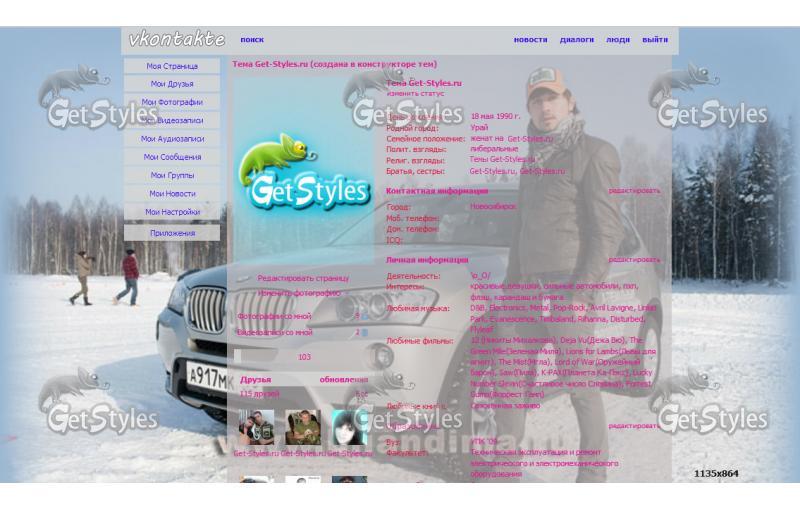Click the Контактная информация heading

(x=437, y=191)
